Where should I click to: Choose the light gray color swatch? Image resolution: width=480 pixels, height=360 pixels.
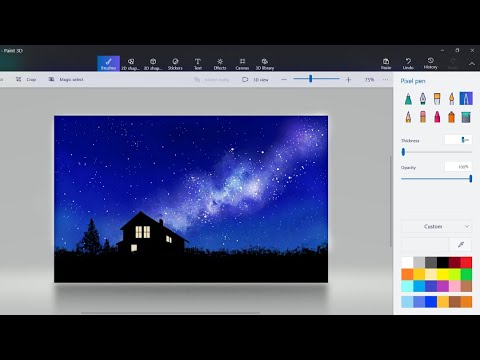pos(419,263)
